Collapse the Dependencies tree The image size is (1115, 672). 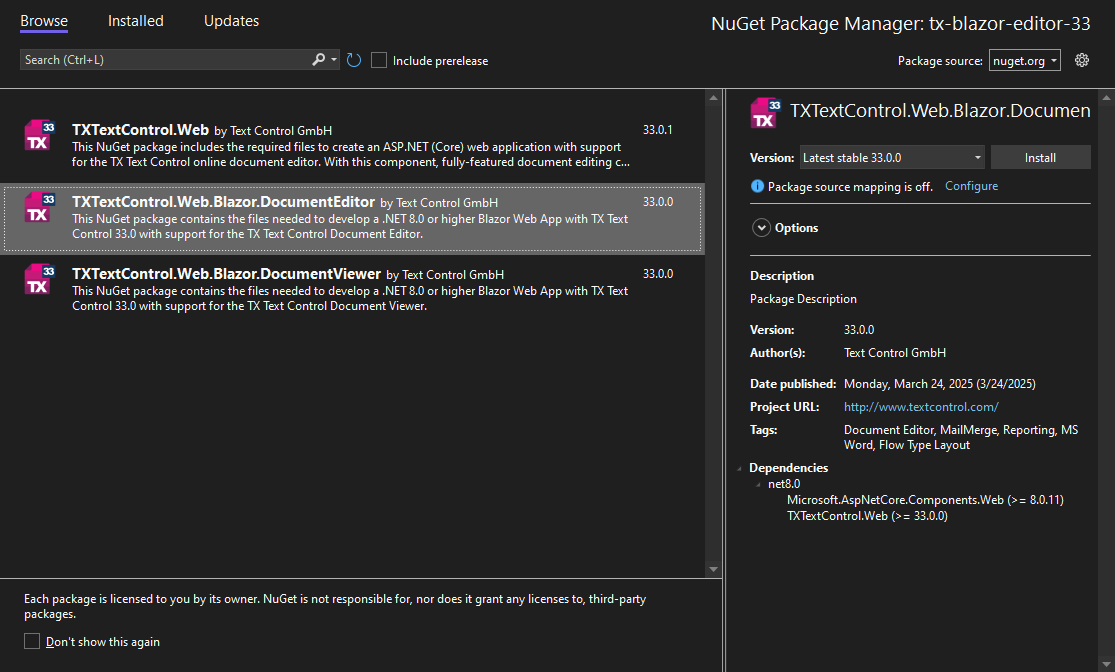coord(740,468)
